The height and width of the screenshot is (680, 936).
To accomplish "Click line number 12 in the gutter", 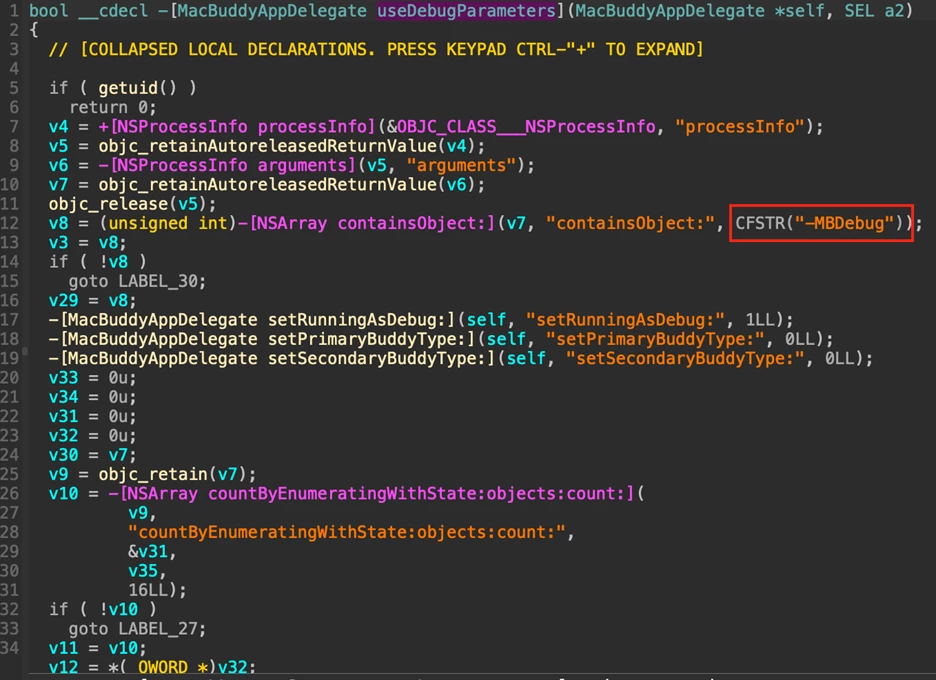I will pyautogui.click(x=11, y=223).
